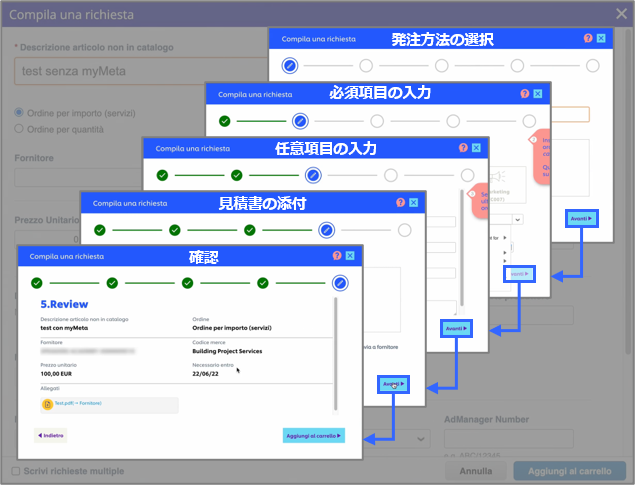Select Ordine per quantità radio
The height and width of the screenshot is (485, 635).
[x=19, y=129]
